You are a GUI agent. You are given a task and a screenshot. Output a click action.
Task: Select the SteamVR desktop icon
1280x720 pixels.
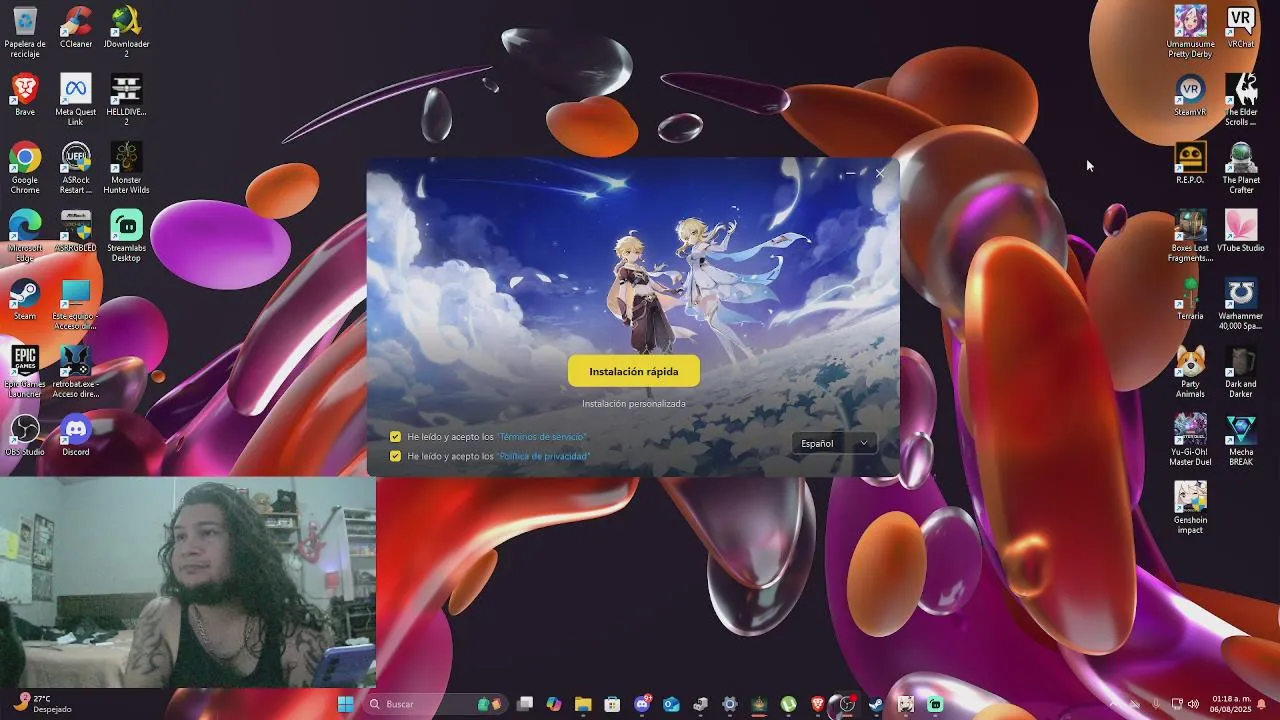pos(1190,95)
